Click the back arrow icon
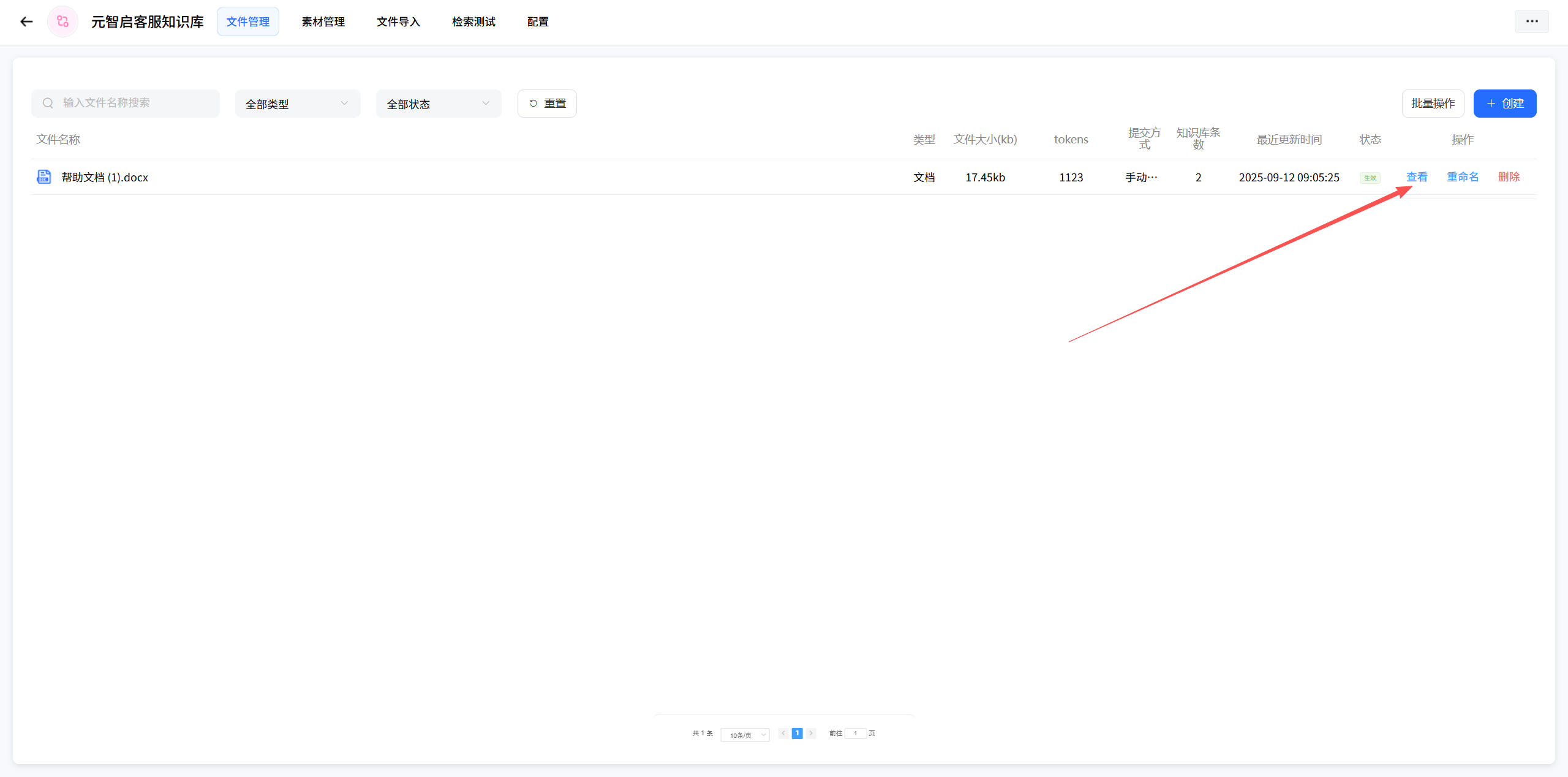Screen dimensions: 1568x777 tap(26, 22)
